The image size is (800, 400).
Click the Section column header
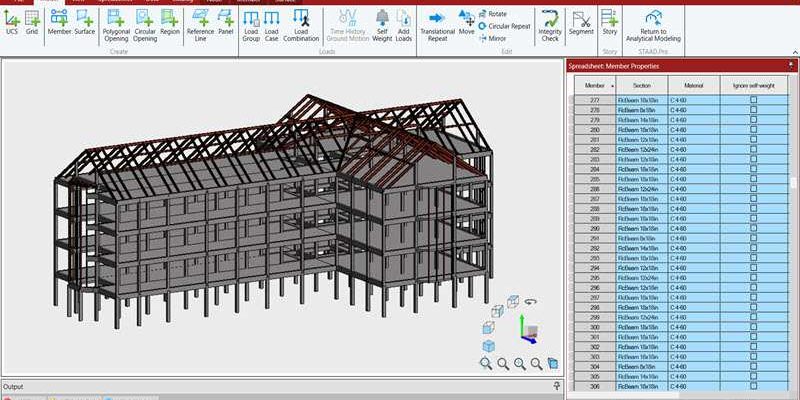[642, 86]
